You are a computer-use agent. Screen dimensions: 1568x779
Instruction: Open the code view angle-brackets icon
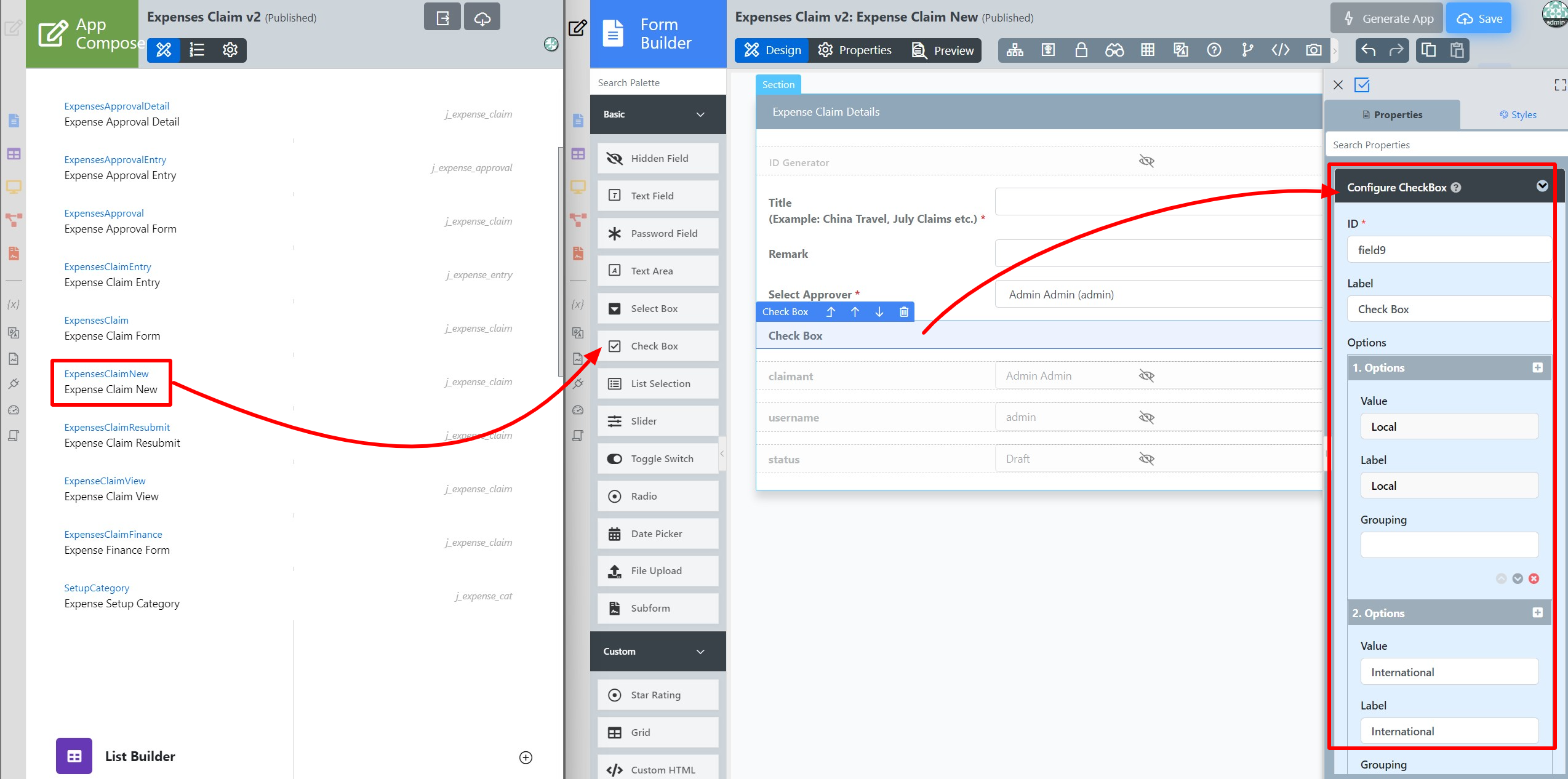pyautogui.click(x=1280, y=50)
